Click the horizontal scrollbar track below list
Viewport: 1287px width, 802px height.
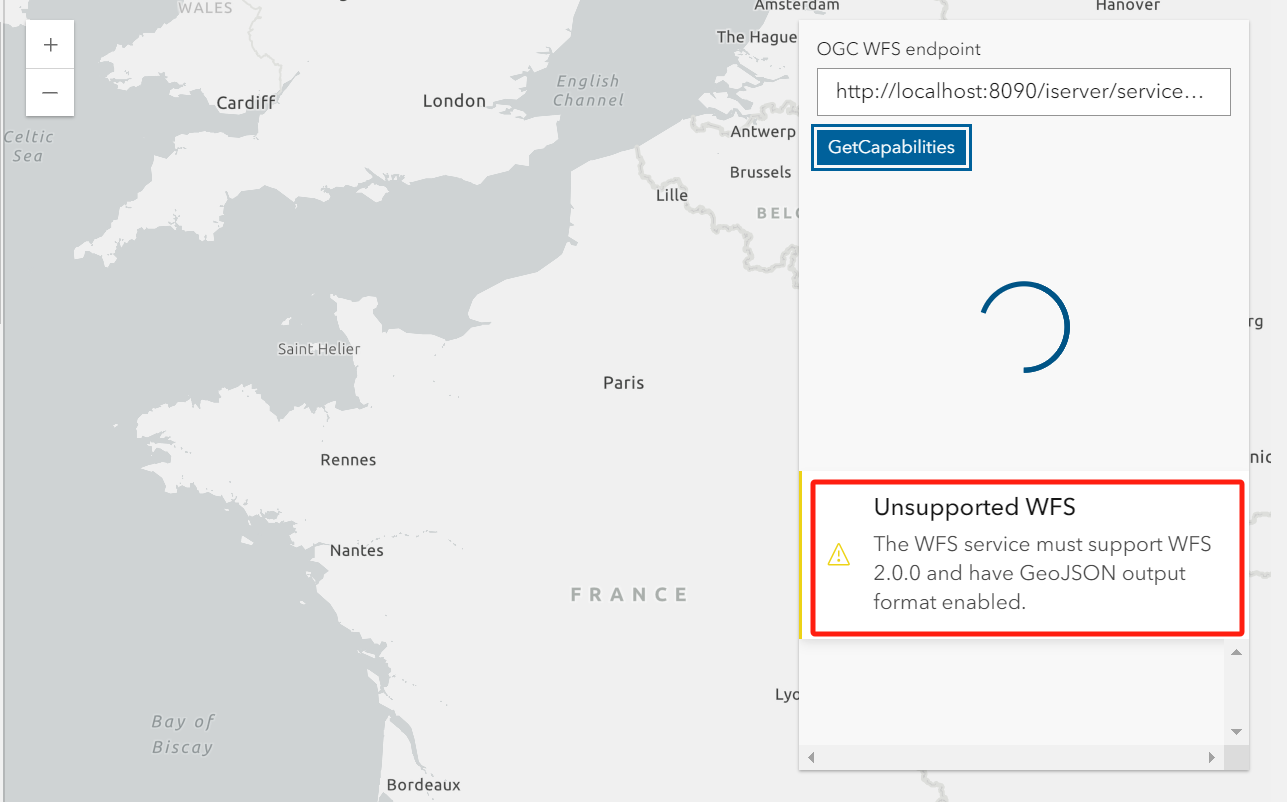pyautogui.click(x=1011, y=757)
